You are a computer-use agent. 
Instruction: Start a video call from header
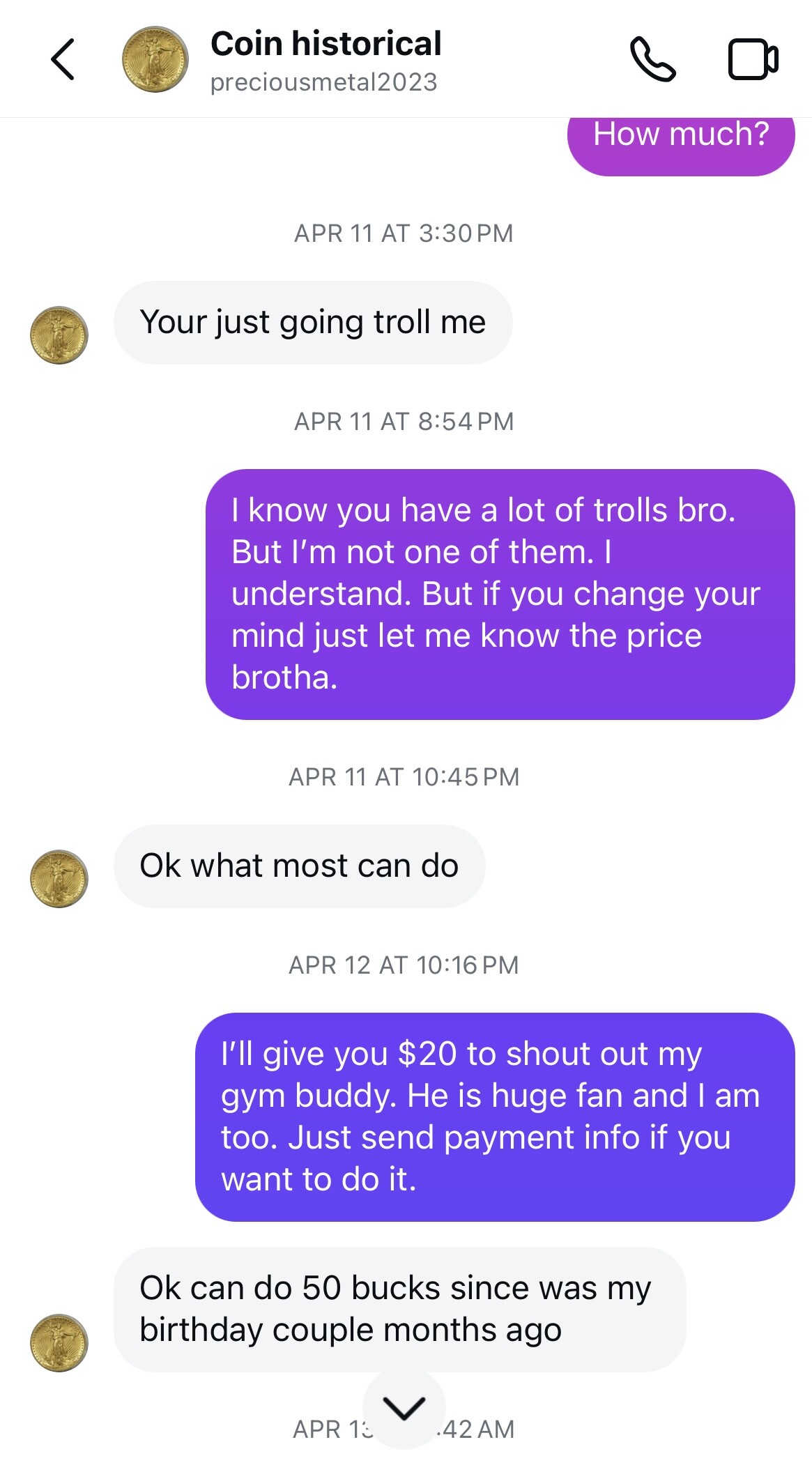point(753,60)
